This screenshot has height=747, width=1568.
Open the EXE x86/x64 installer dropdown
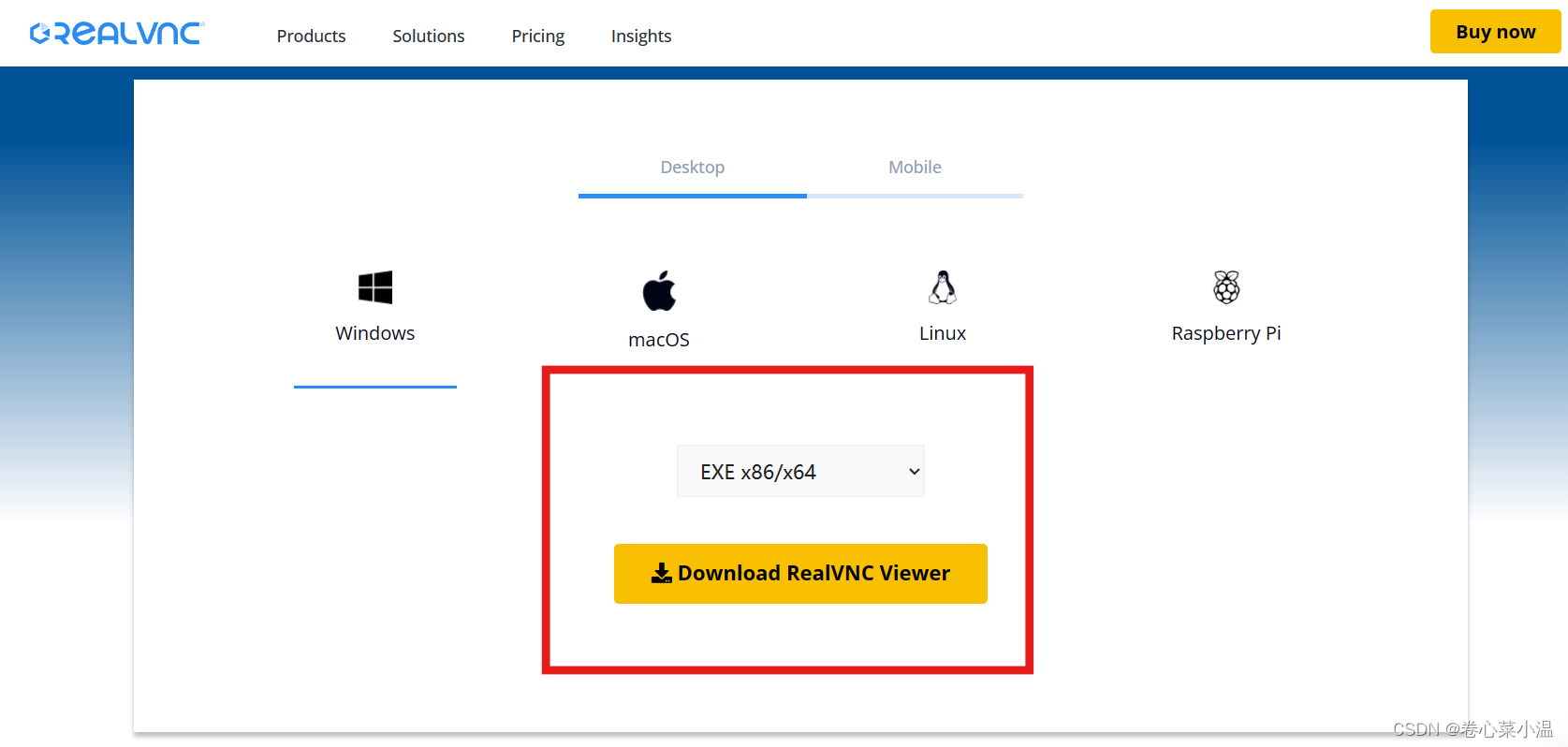pos(800,471)
